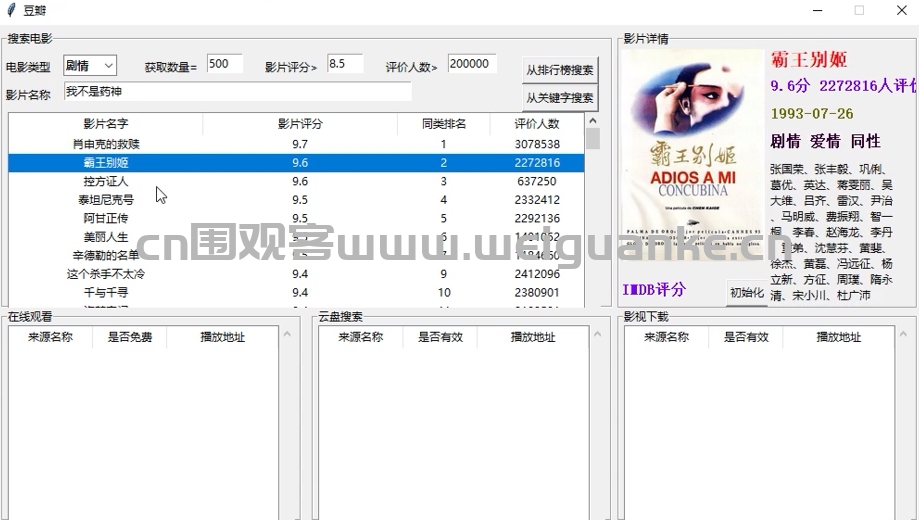This screenshot has width=919, height=520.
Task: Click the 1993-07-26 release date text
Action: pyautogui.click(x=812, y=114)
